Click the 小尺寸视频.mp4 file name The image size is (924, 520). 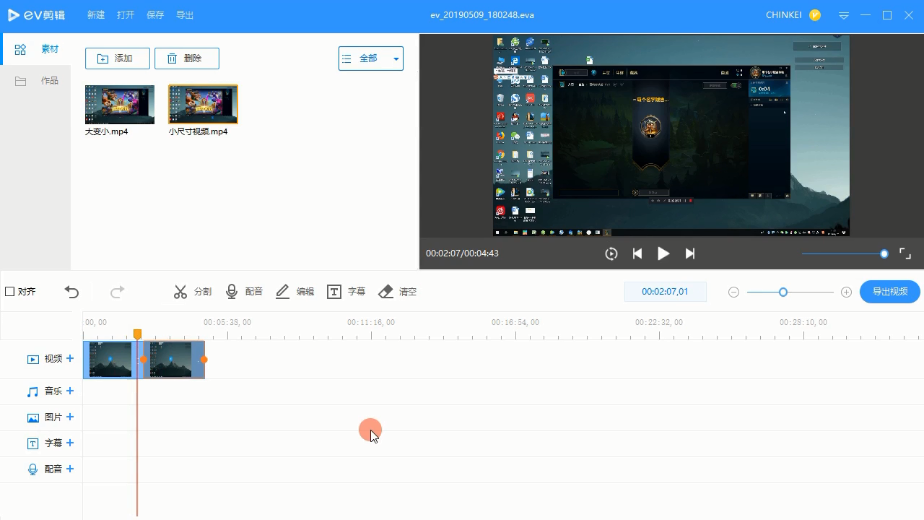[x=198, y=131]
